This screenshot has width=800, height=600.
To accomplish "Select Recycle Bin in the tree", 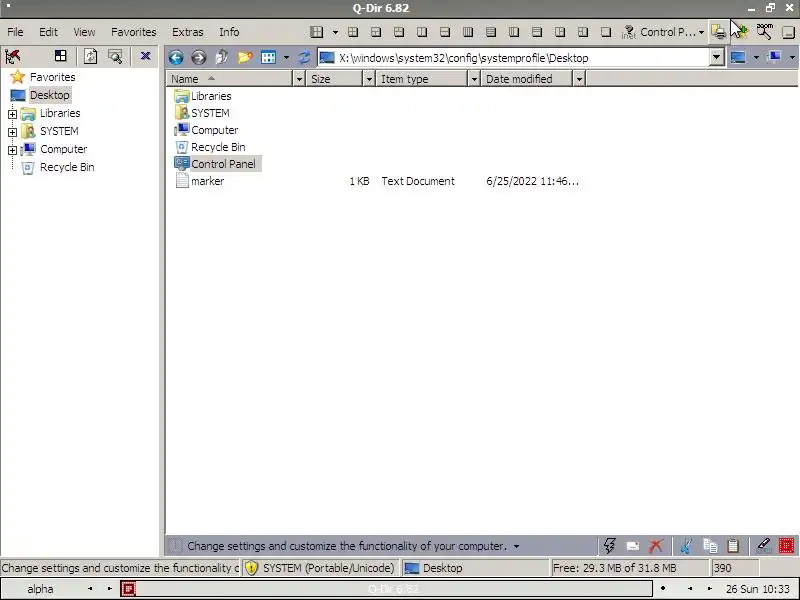I will point(67,167).
